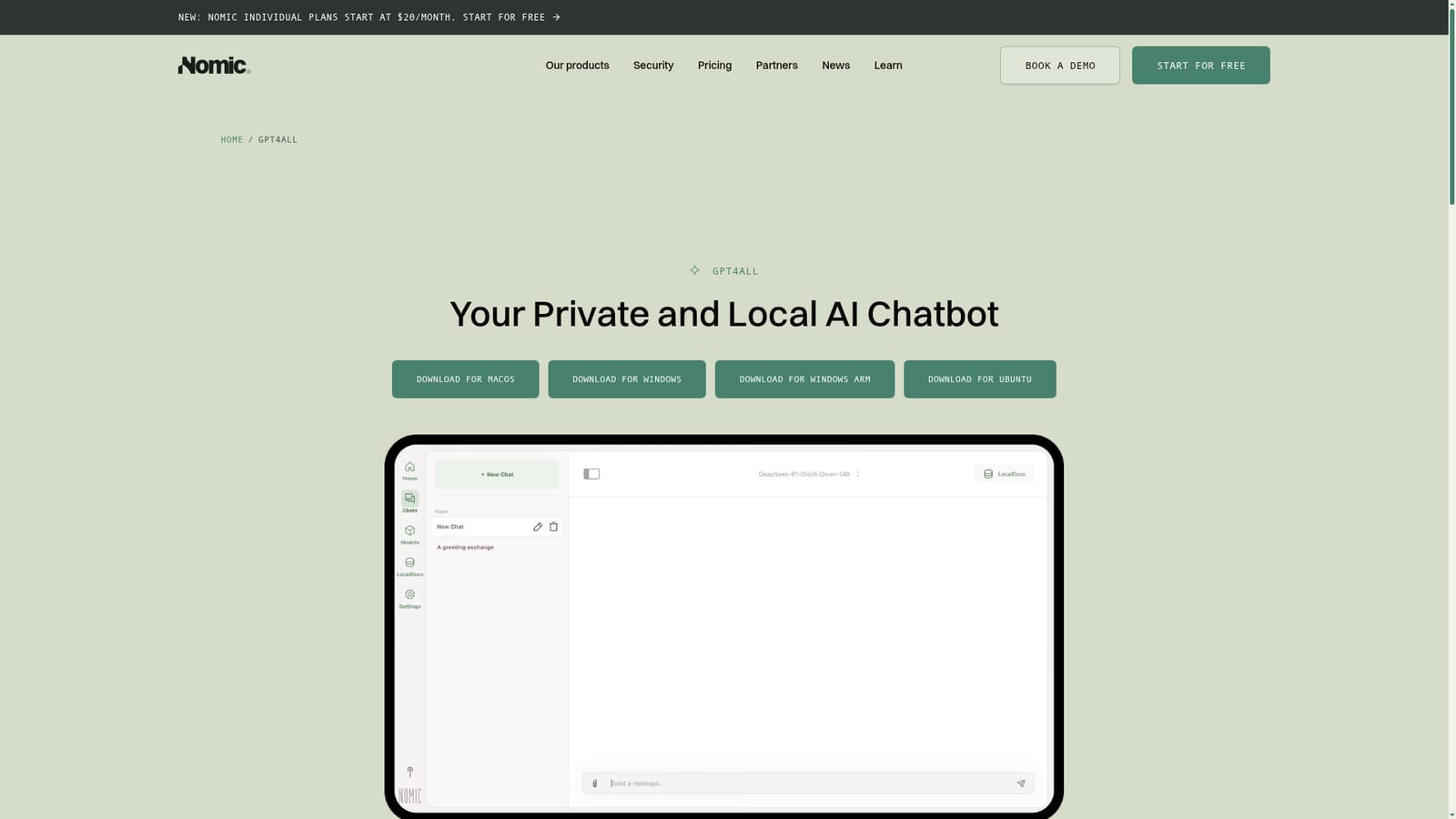Open DeepSeek-R1-Distill-Qwen-14B model dropdown
Screen dimensions: 1456x819
[808, 474]
